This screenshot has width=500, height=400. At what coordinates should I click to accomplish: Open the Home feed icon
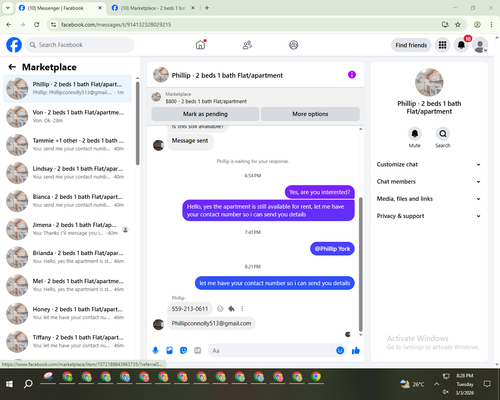(x=200, y=45)
